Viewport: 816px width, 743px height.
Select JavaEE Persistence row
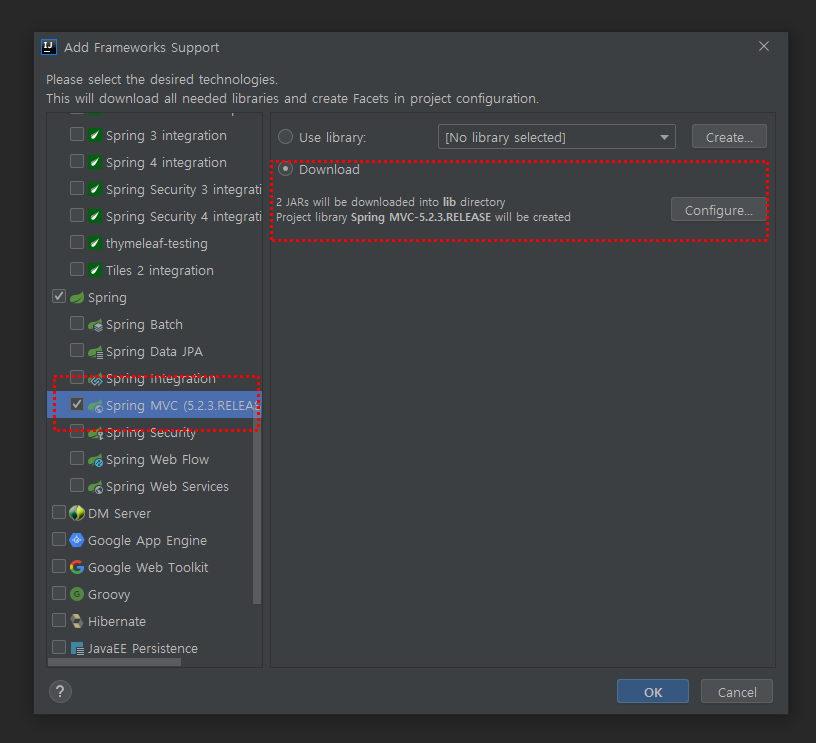point(154,648)
